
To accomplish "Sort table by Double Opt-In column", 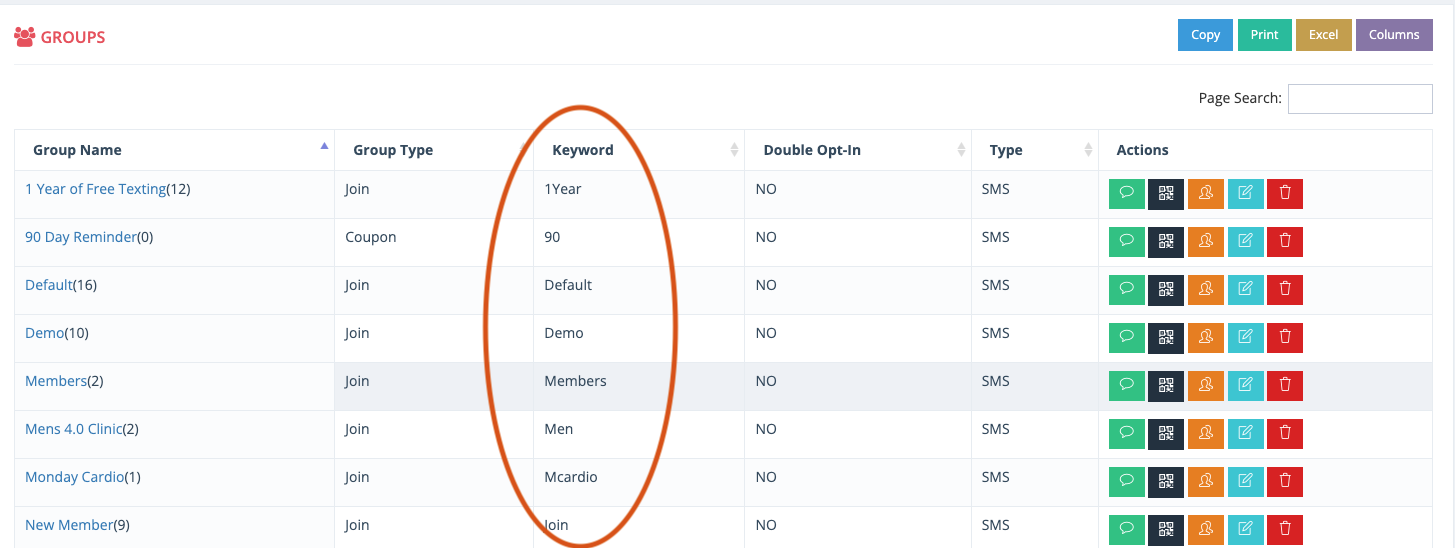I will click(x=858, y=150).
